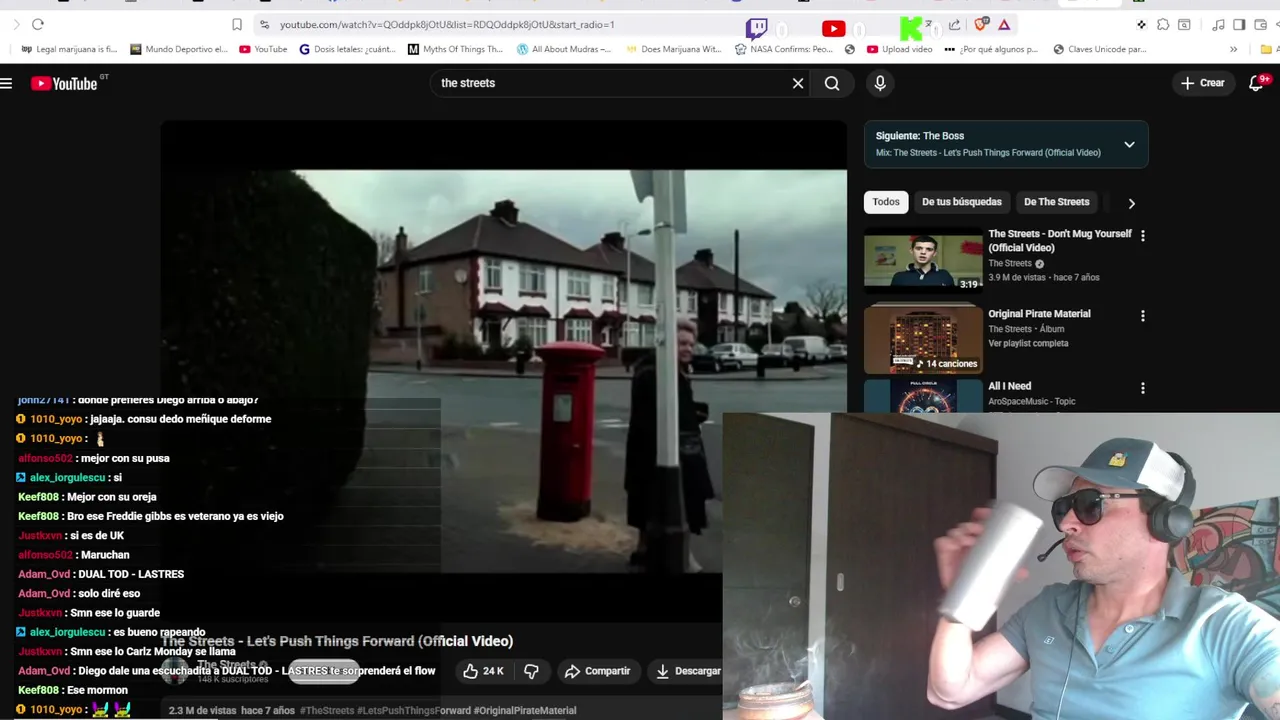Open the music note media control icon
Viewport: 1280px width, 720px height.
[x=1218, y=24]
